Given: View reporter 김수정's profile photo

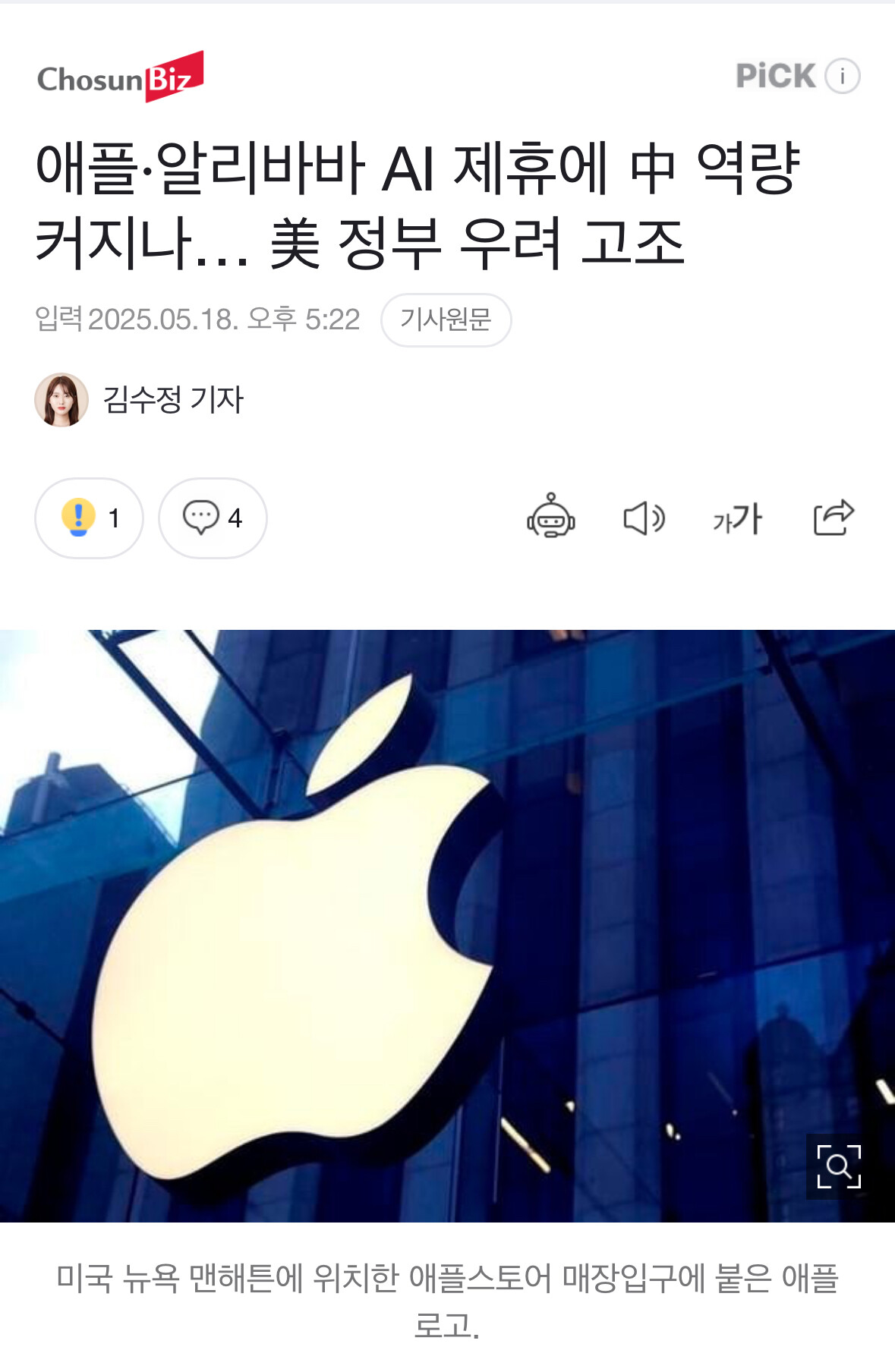Looking at the screenshot, I should point(61,400).
